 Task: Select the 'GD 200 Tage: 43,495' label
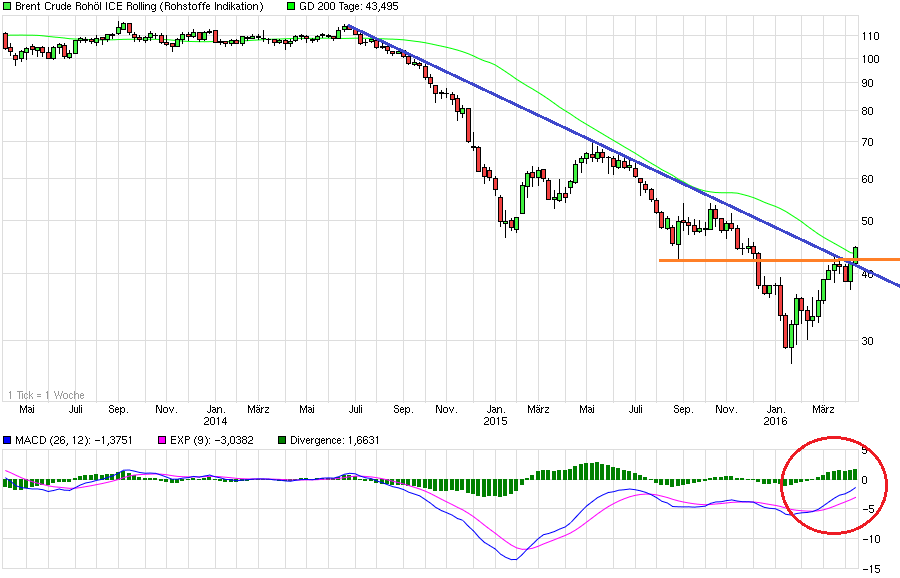[x=348, y=6]
